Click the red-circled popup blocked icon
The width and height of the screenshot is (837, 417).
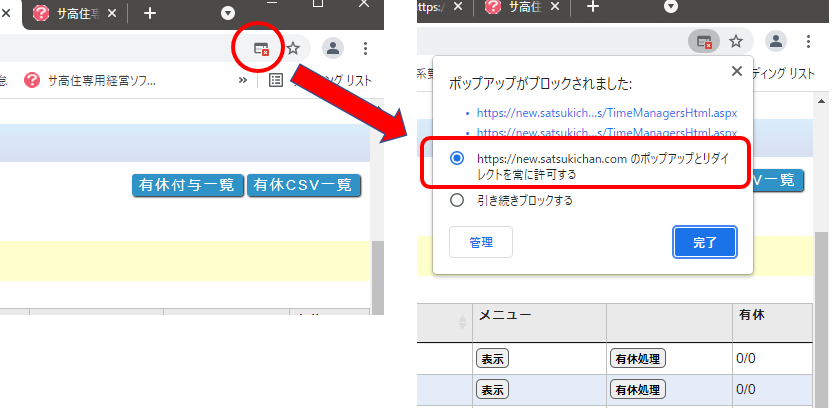(x=261, y=48)
